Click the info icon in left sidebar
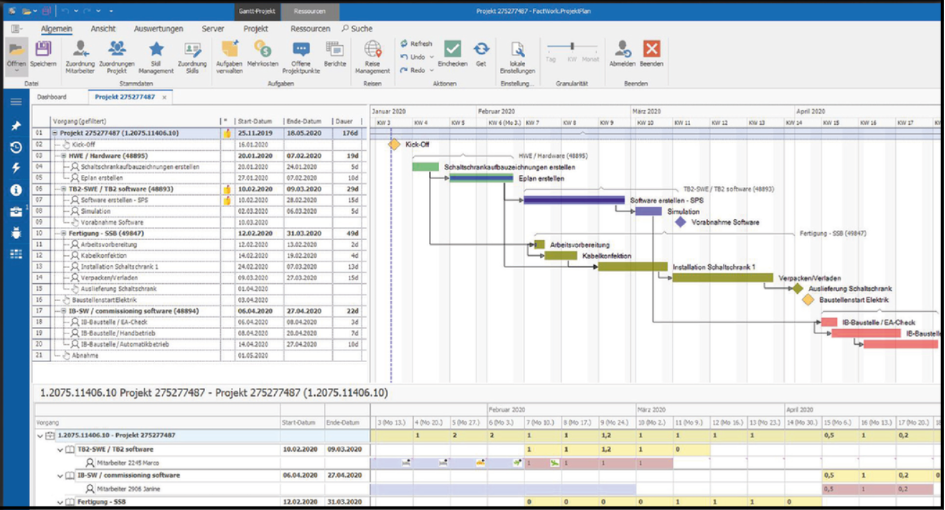The width and height of the screenshot is (945, 510). (x=16, y=190)
